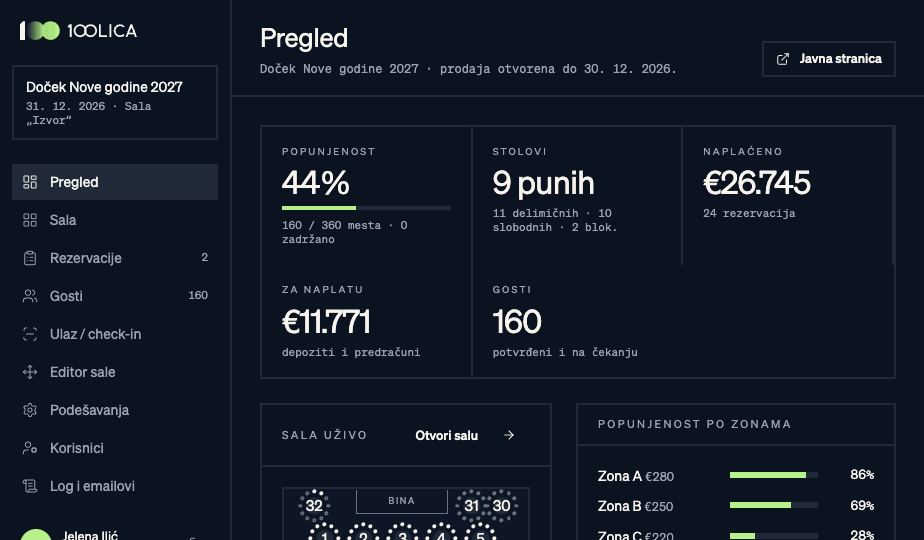Viewport: 924px width, 540px height.
Task: Switch to the Gosti menu item
Action: (x=115, y=296)
